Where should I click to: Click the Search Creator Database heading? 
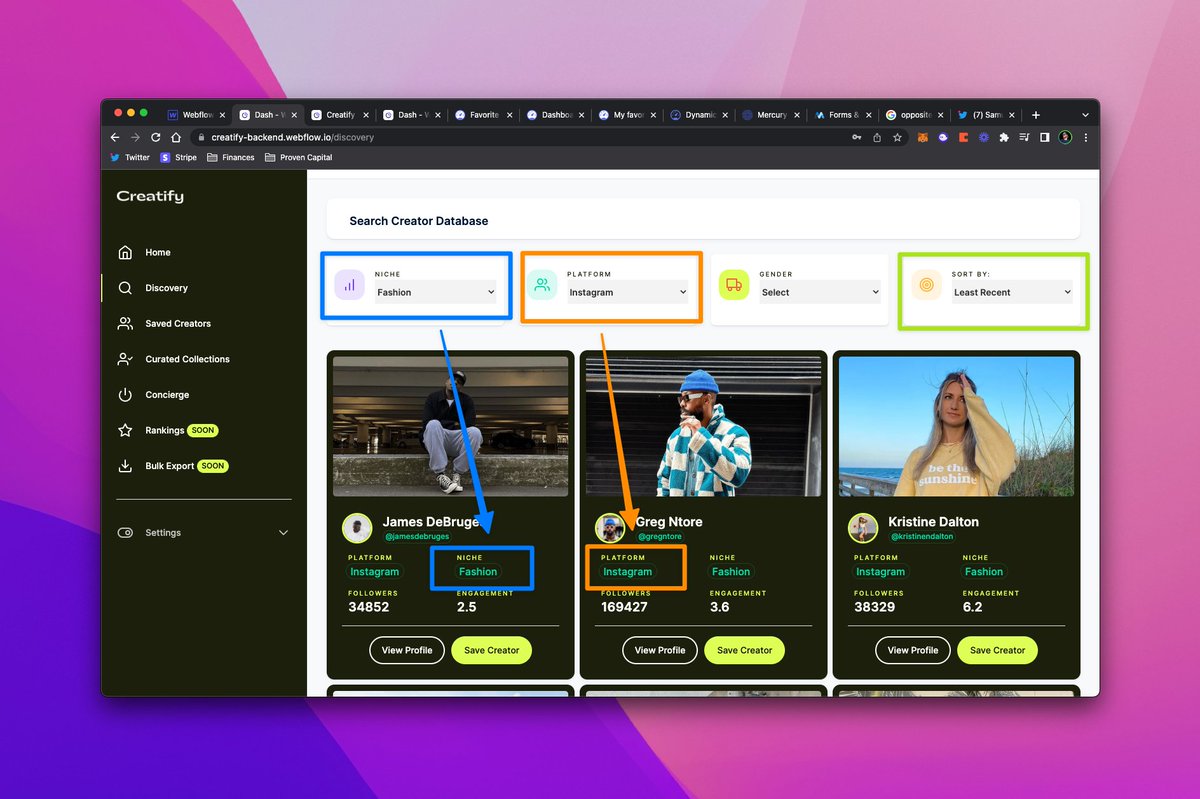[419, 220]
